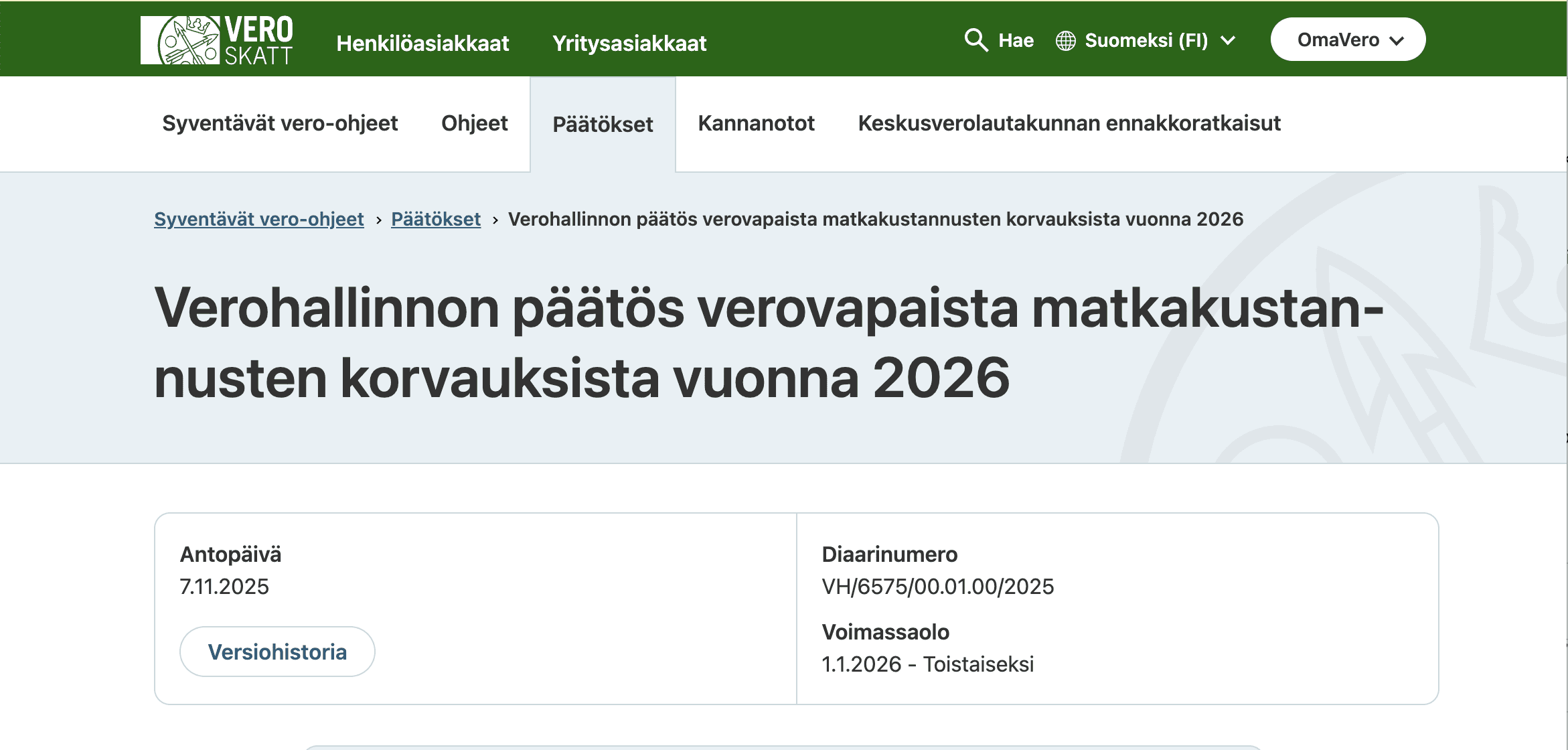
Task: Open the Versiohistoria button
Action: tap(277, 652)
